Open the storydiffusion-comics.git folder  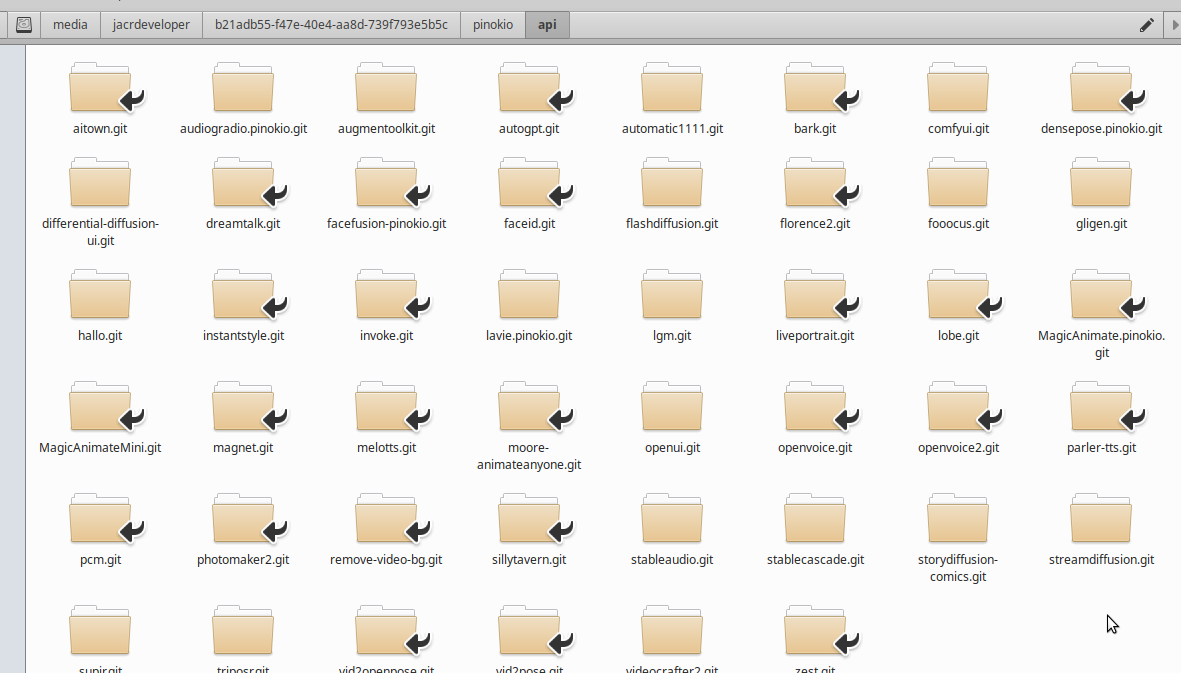coord(958,520)
